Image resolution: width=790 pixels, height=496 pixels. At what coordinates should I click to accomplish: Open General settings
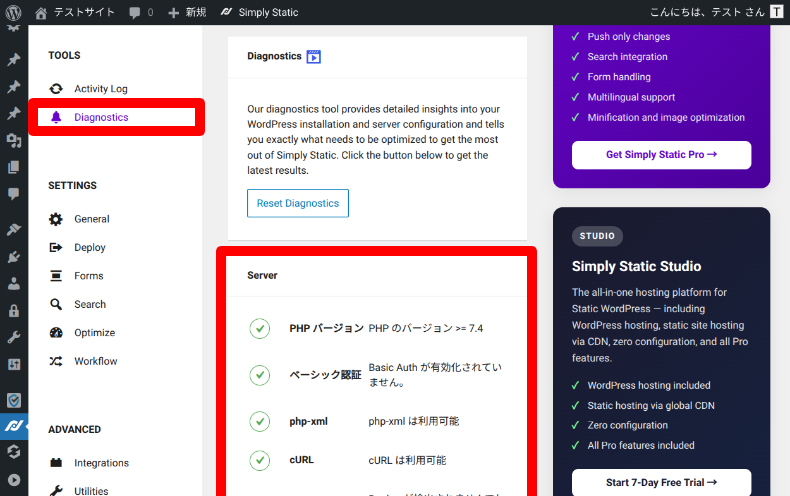coord(92,219)
